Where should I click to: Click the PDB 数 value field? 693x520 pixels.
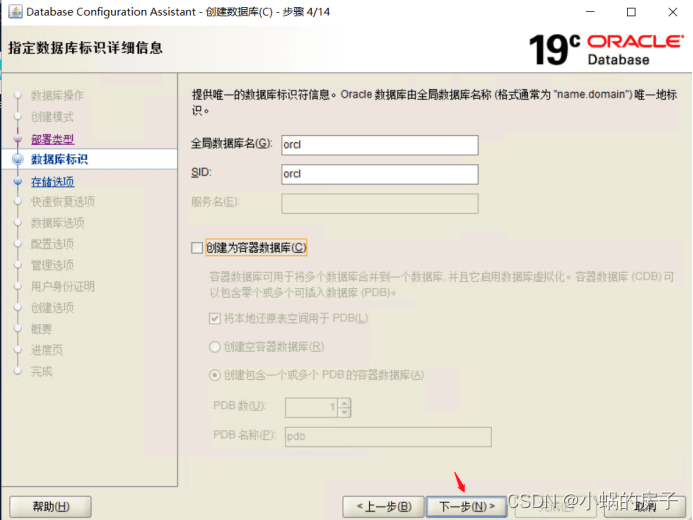click(x=312, y=407)
